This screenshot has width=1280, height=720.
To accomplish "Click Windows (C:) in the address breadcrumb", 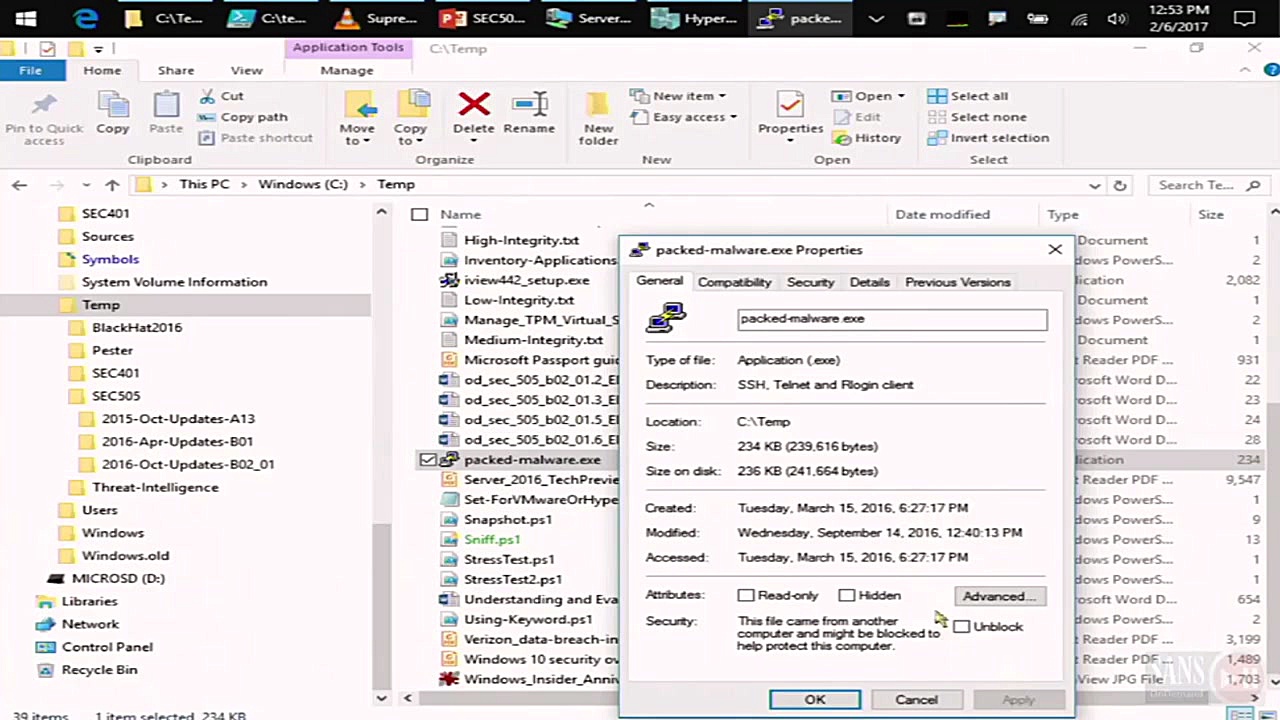I will pyautogui.click(x=302, y=185).
